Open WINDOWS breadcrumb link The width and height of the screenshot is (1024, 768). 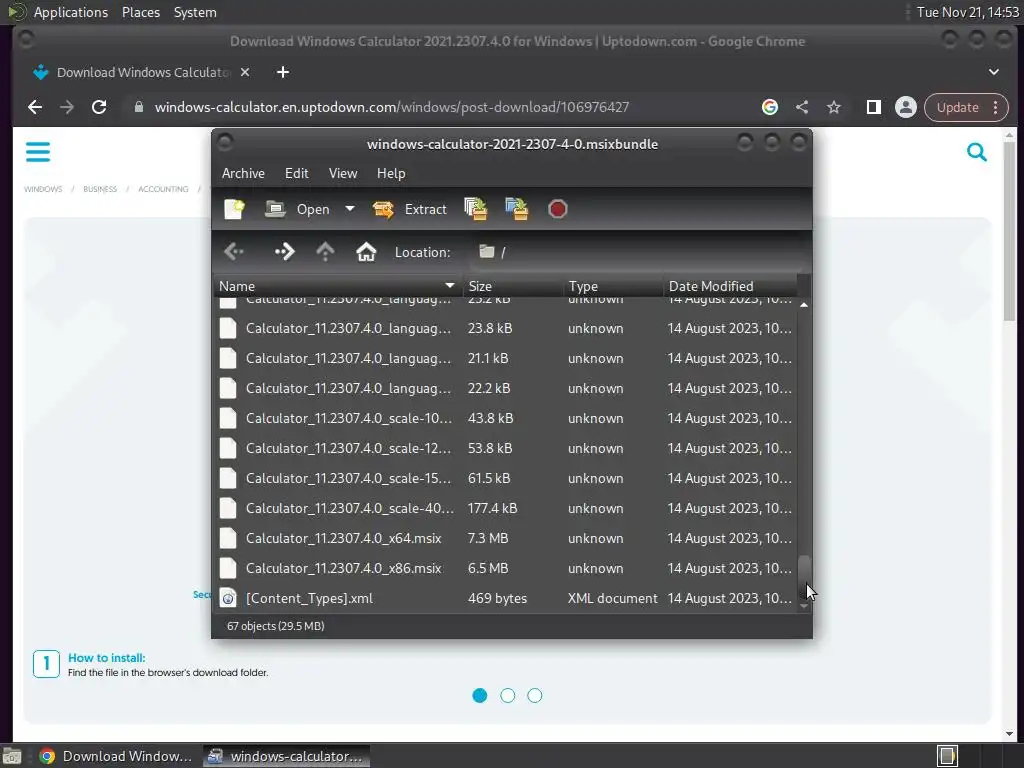click(x=43, y=189)
